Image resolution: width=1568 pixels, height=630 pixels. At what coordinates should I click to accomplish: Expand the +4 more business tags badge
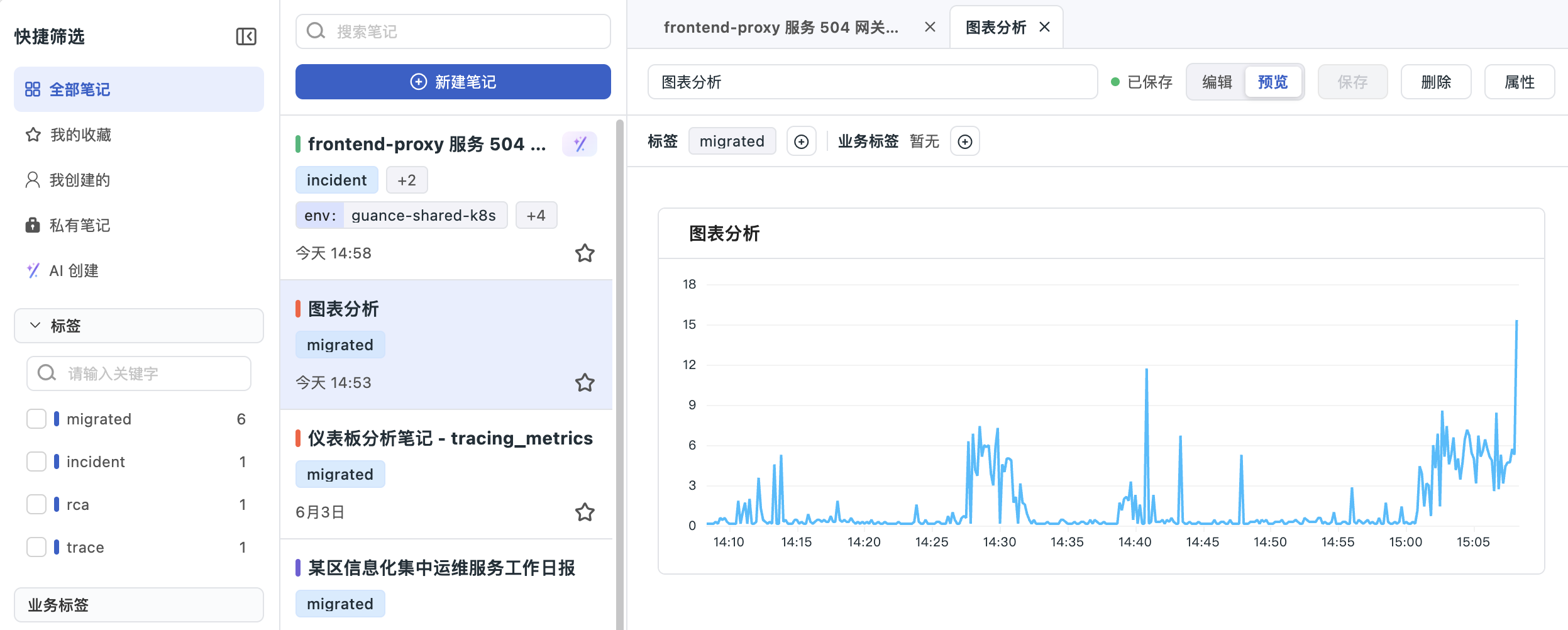[536, 215]
